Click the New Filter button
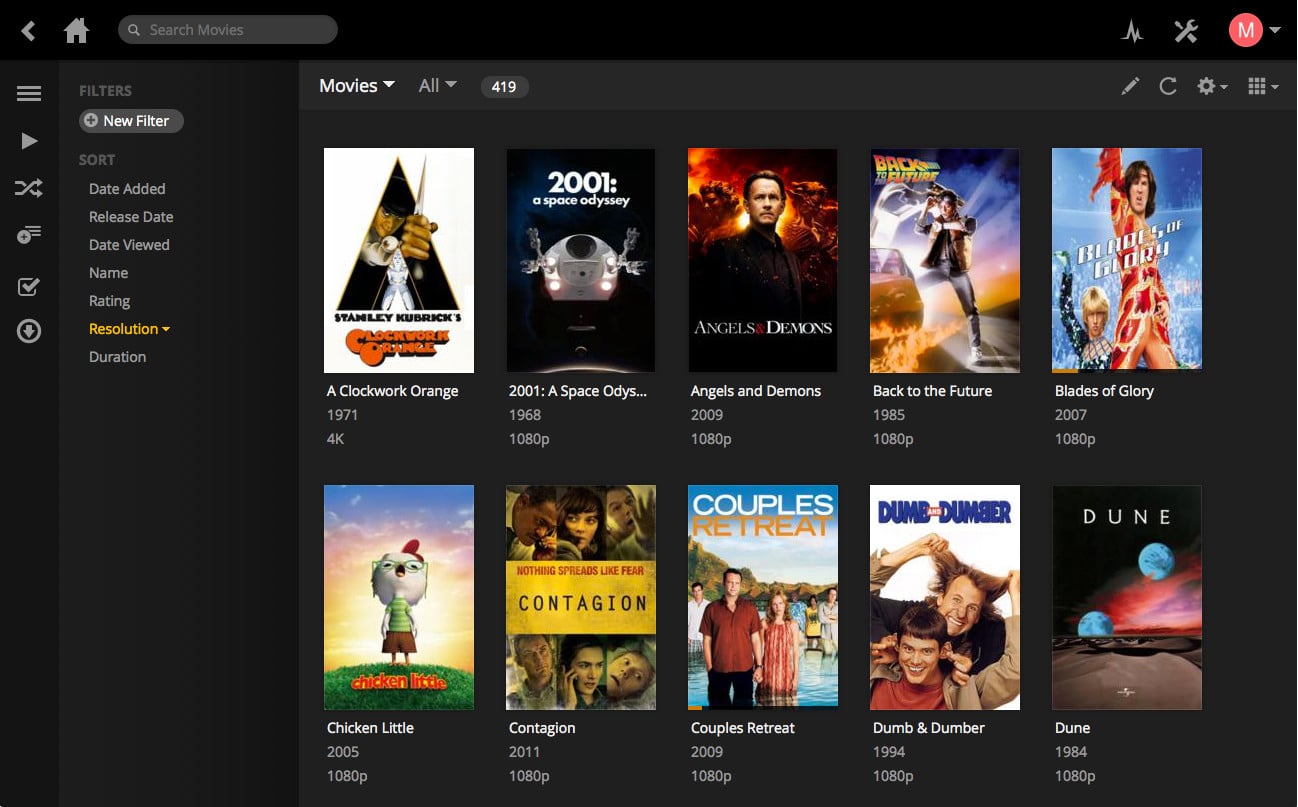The width and height of the screenshot is (1298, 807). pos(131,121)
